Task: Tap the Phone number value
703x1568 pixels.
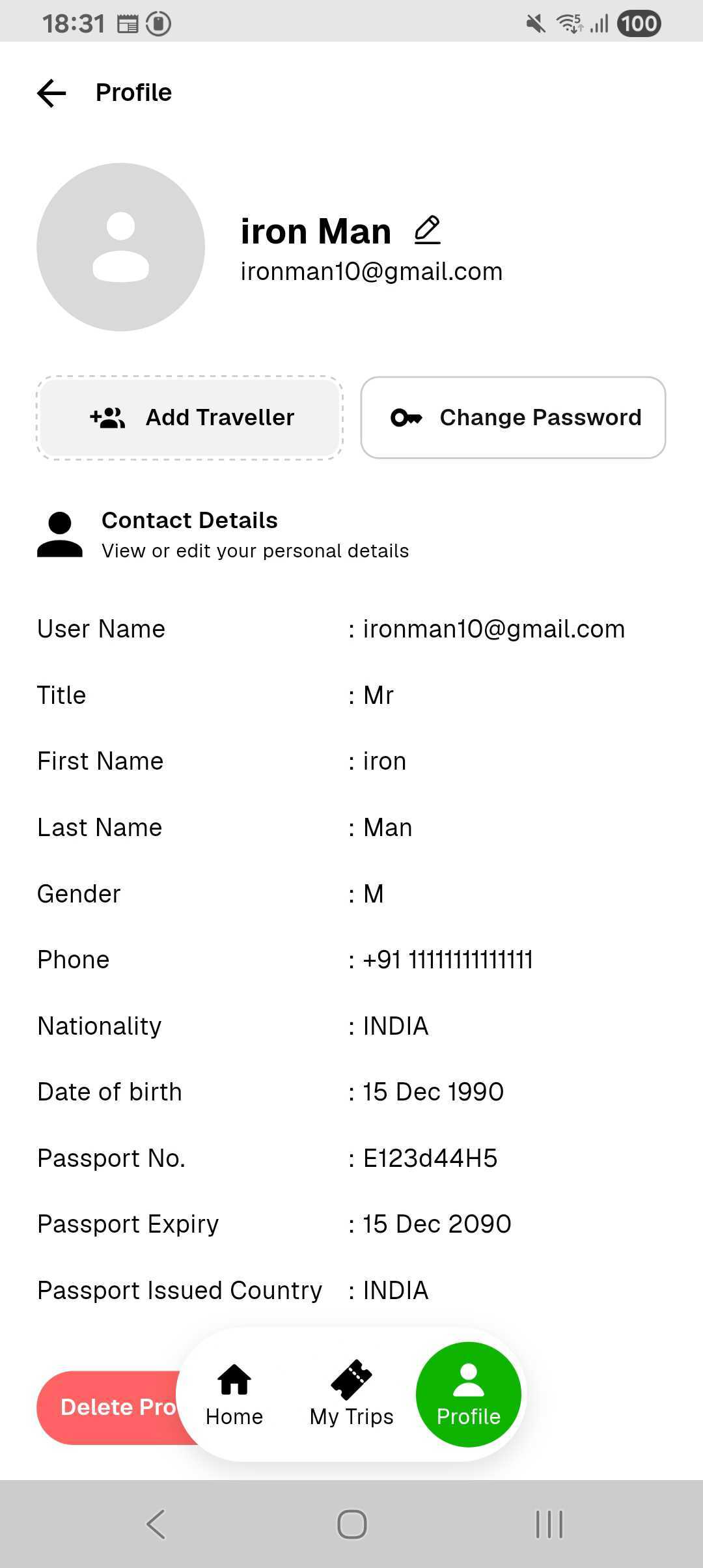Action: [x=448, y=960]
